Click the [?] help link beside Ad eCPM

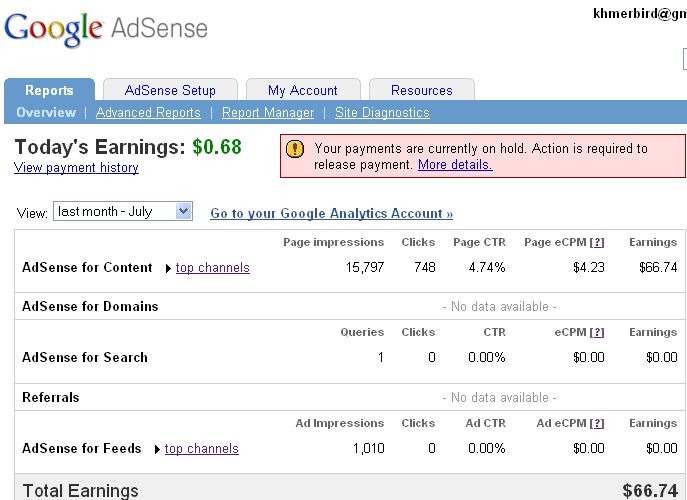(x=597, y=424)
